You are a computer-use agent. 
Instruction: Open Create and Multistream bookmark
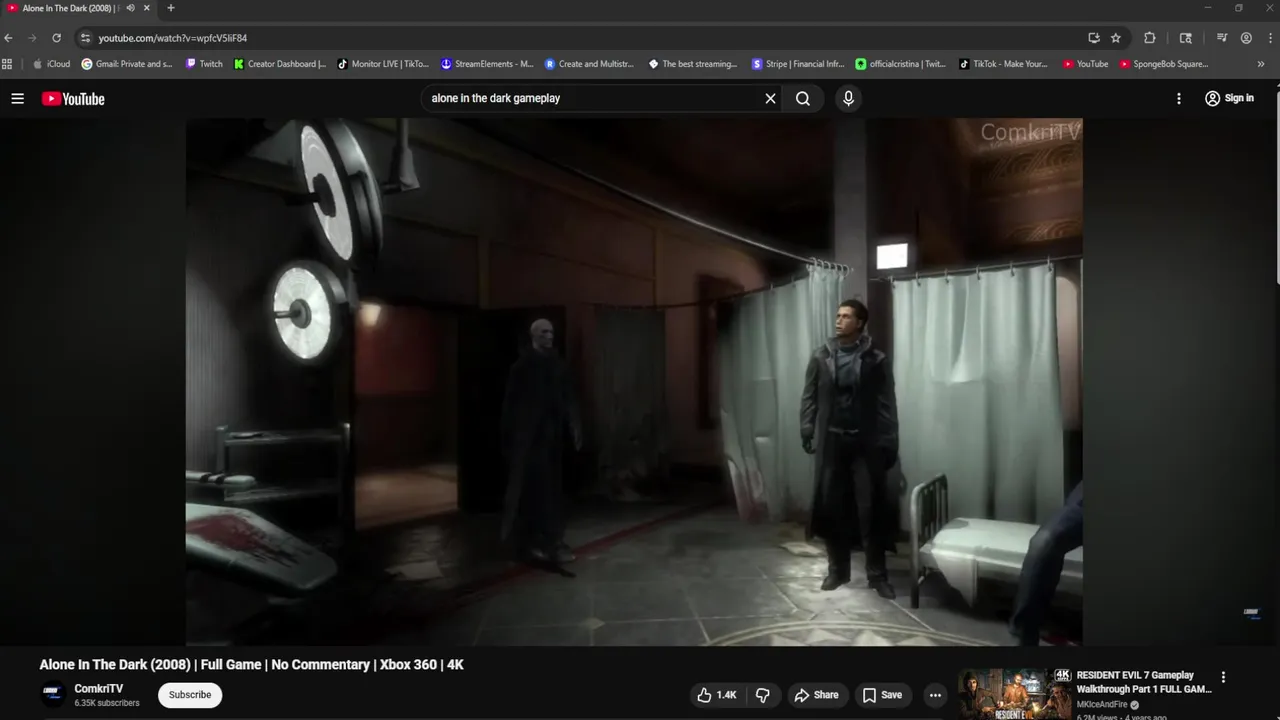590,64
